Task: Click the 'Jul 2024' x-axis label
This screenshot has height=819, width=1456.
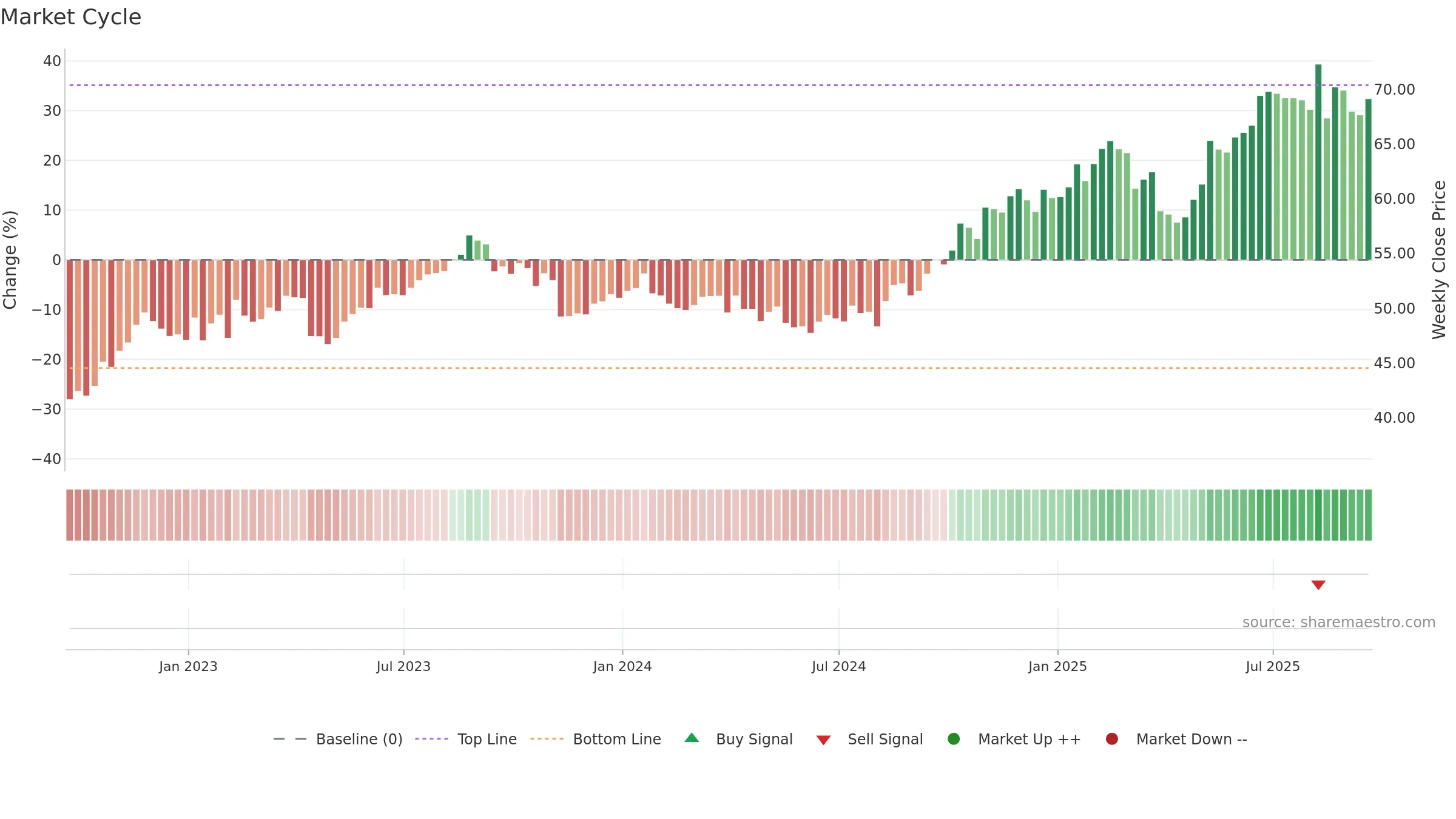Action: (839, 666)
